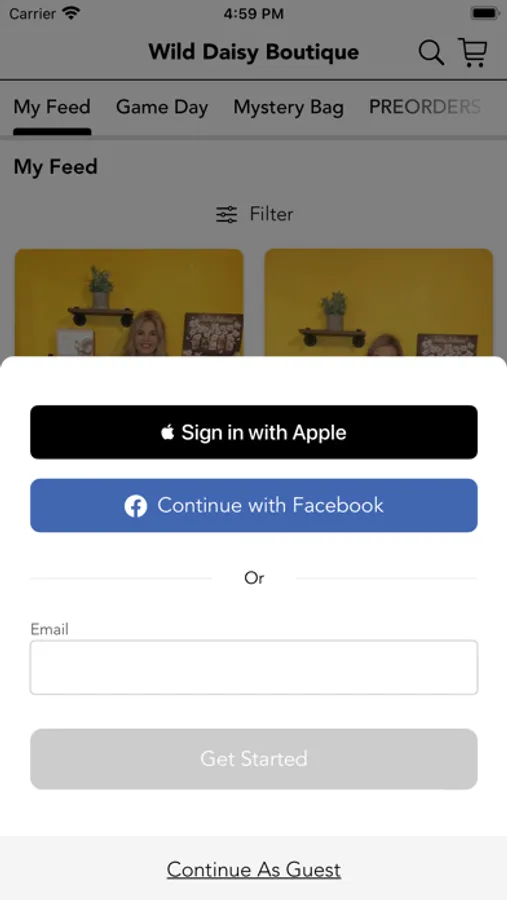
Task: Click Continue with Facebook button
Action: click(254, 506)
